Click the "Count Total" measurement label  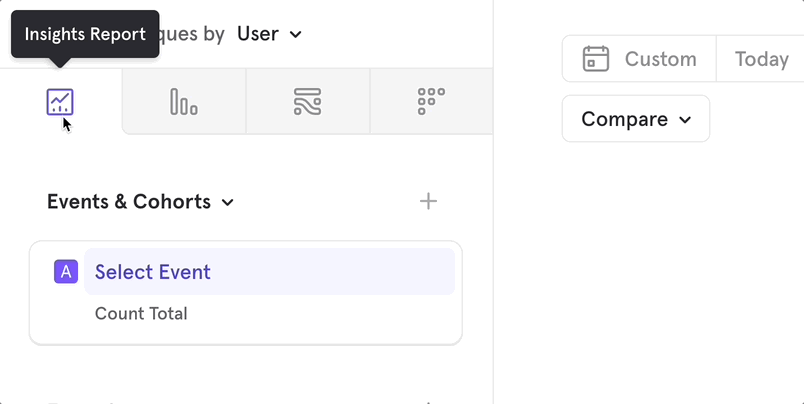[x=141, y=314]
